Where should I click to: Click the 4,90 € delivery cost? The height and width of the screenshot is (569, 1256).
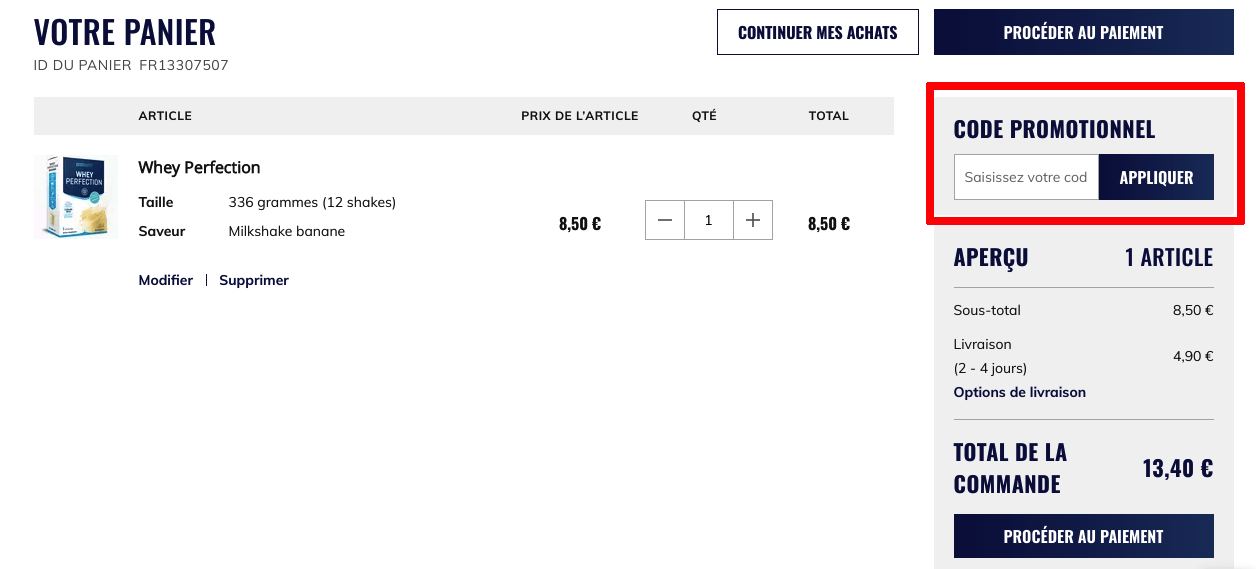(1193, 356)
